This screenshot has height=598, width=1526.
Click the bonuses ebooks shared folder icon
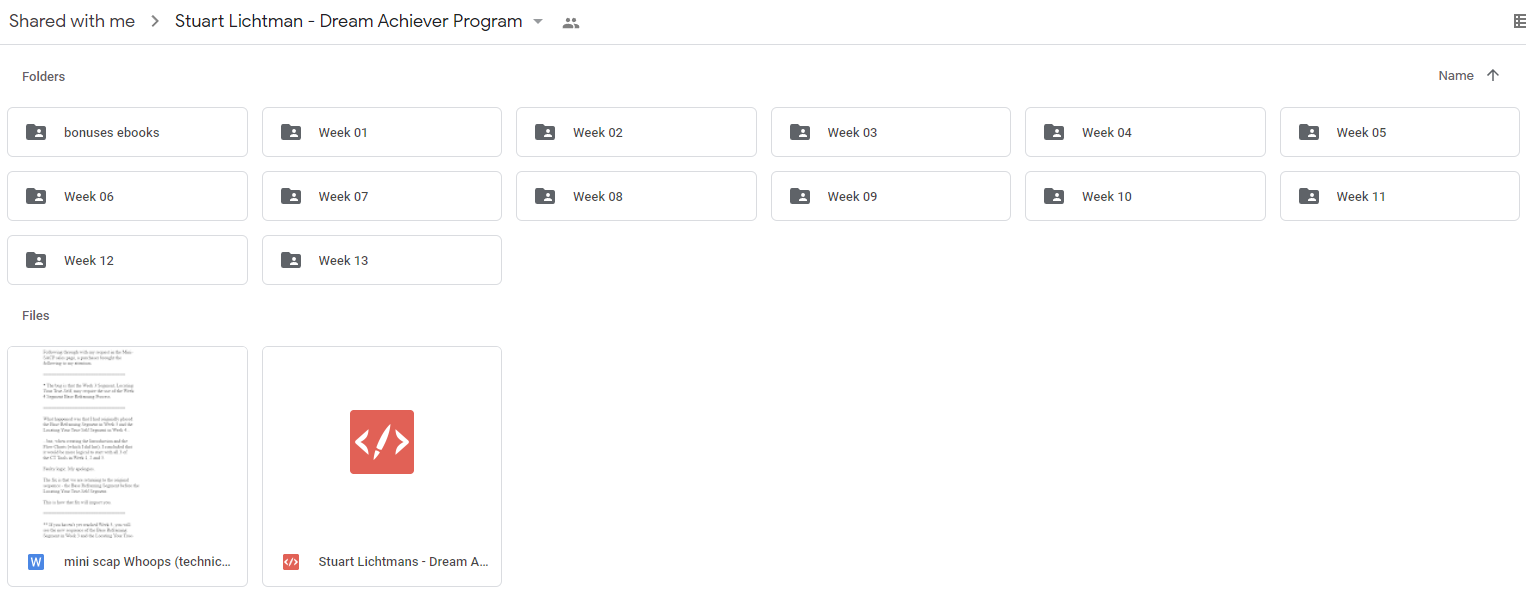point(36,132)
